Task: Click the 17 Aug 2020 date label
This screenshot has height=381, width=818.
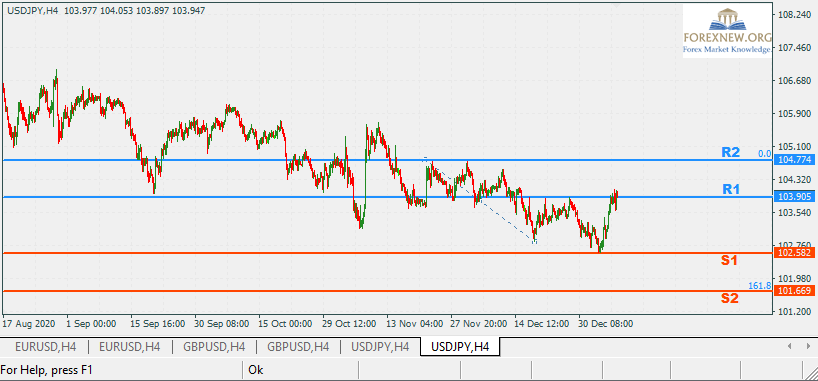Action: click(x=29, y=324)
